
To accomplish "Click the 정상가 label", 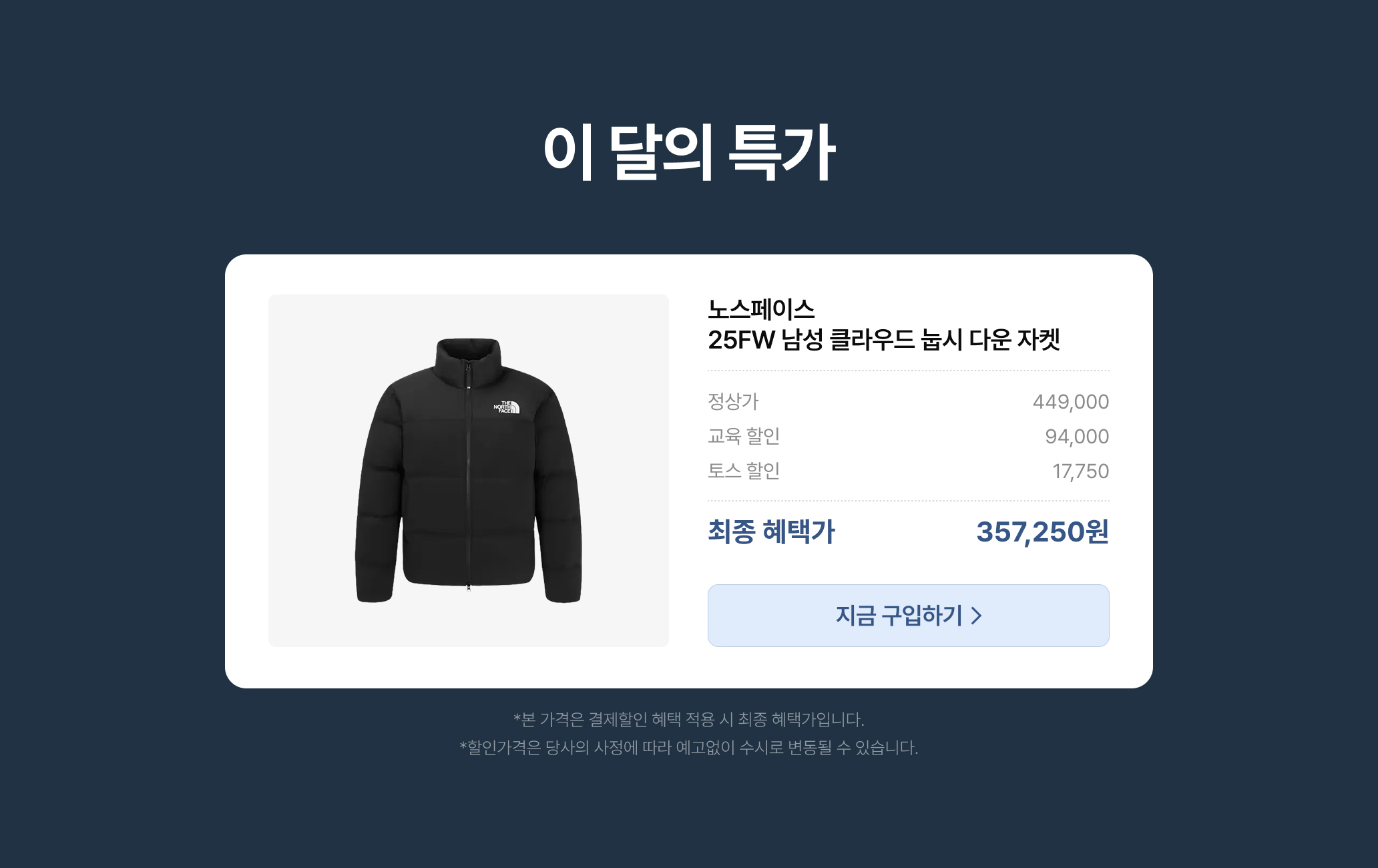I will click(733, 401).
